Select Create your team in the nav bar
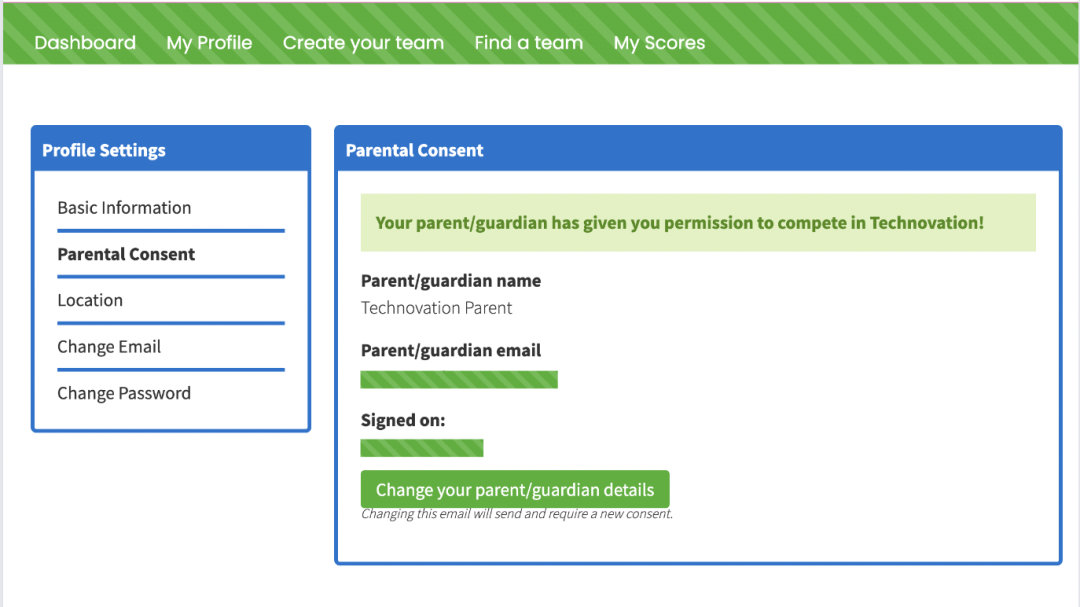 (363, 43)
